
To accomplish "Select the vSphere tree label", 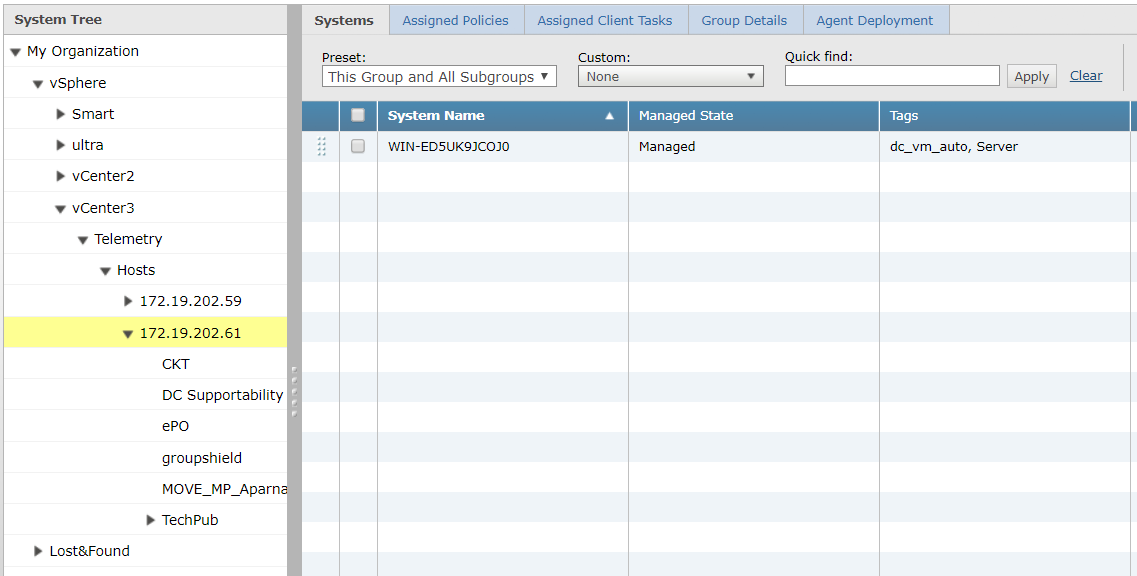I will click(78, 83).
